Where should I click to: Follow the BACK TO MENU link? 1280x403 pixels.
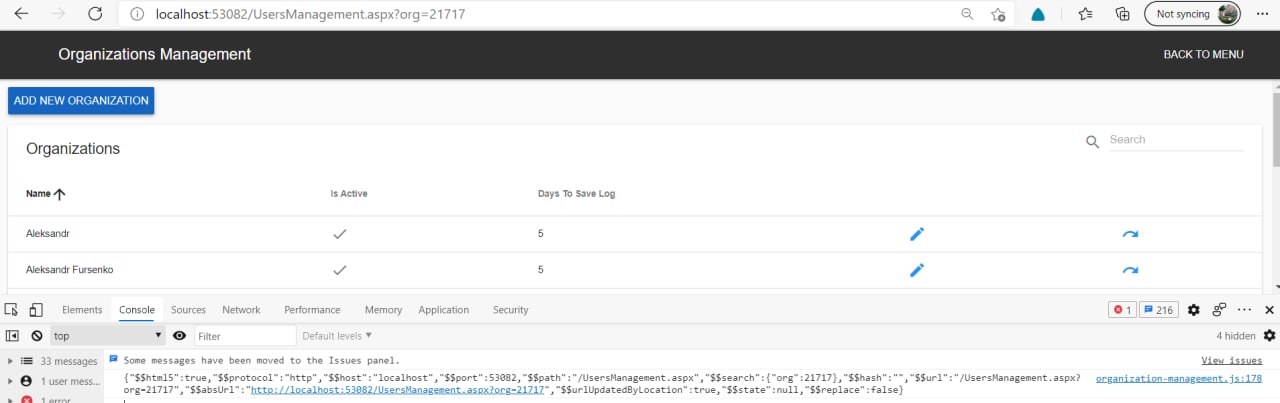[x=1204, y=55]
